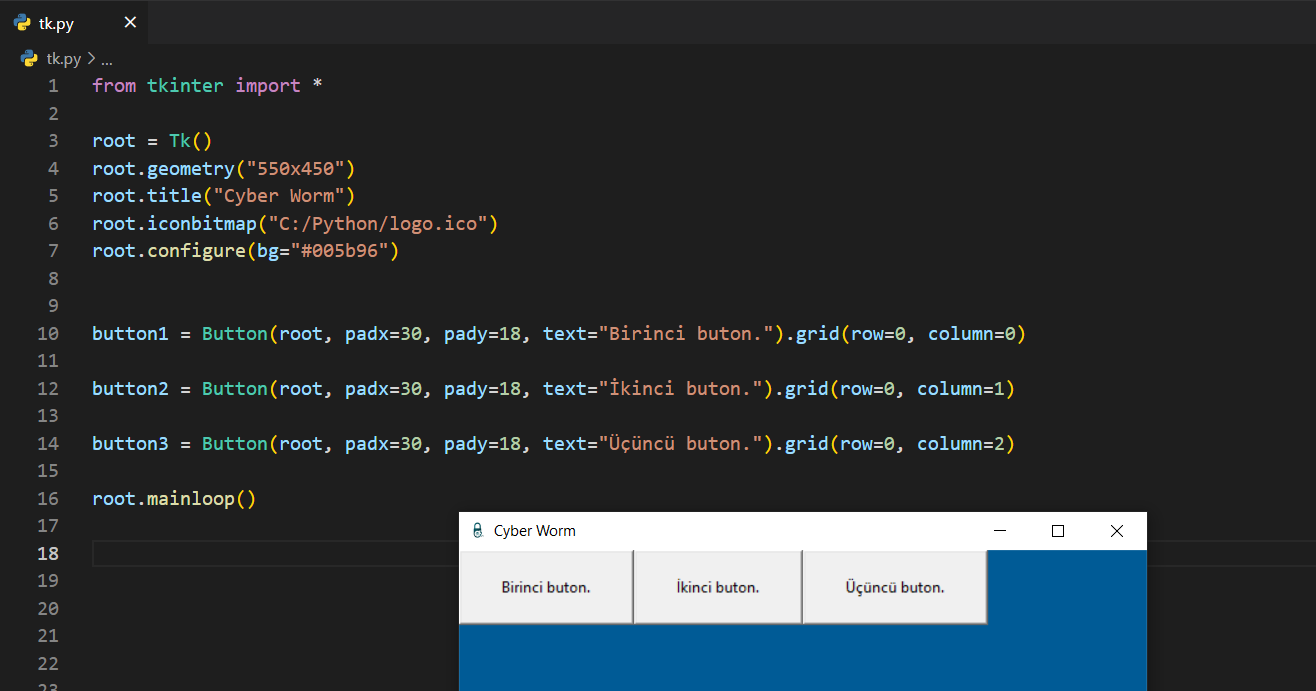Close the Cyber Worm window

[x=1117, y=531]
